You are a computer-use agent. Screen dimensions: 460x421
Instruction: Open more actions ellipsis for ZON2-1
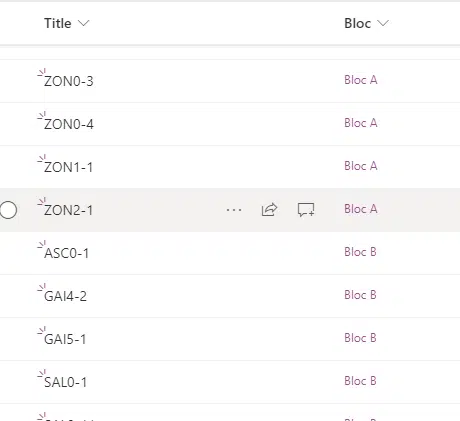(234, 210)
